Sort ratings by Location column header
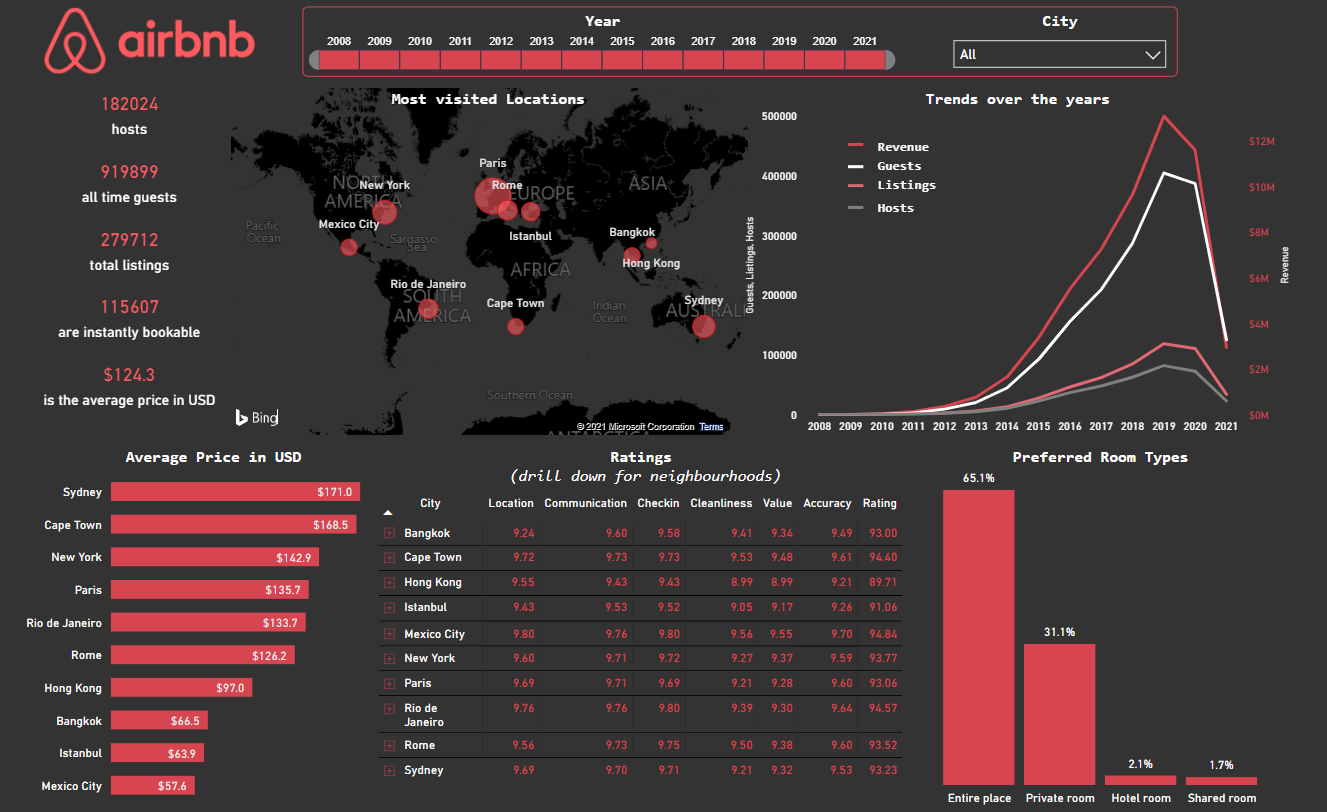 click(x=511, y=503)
